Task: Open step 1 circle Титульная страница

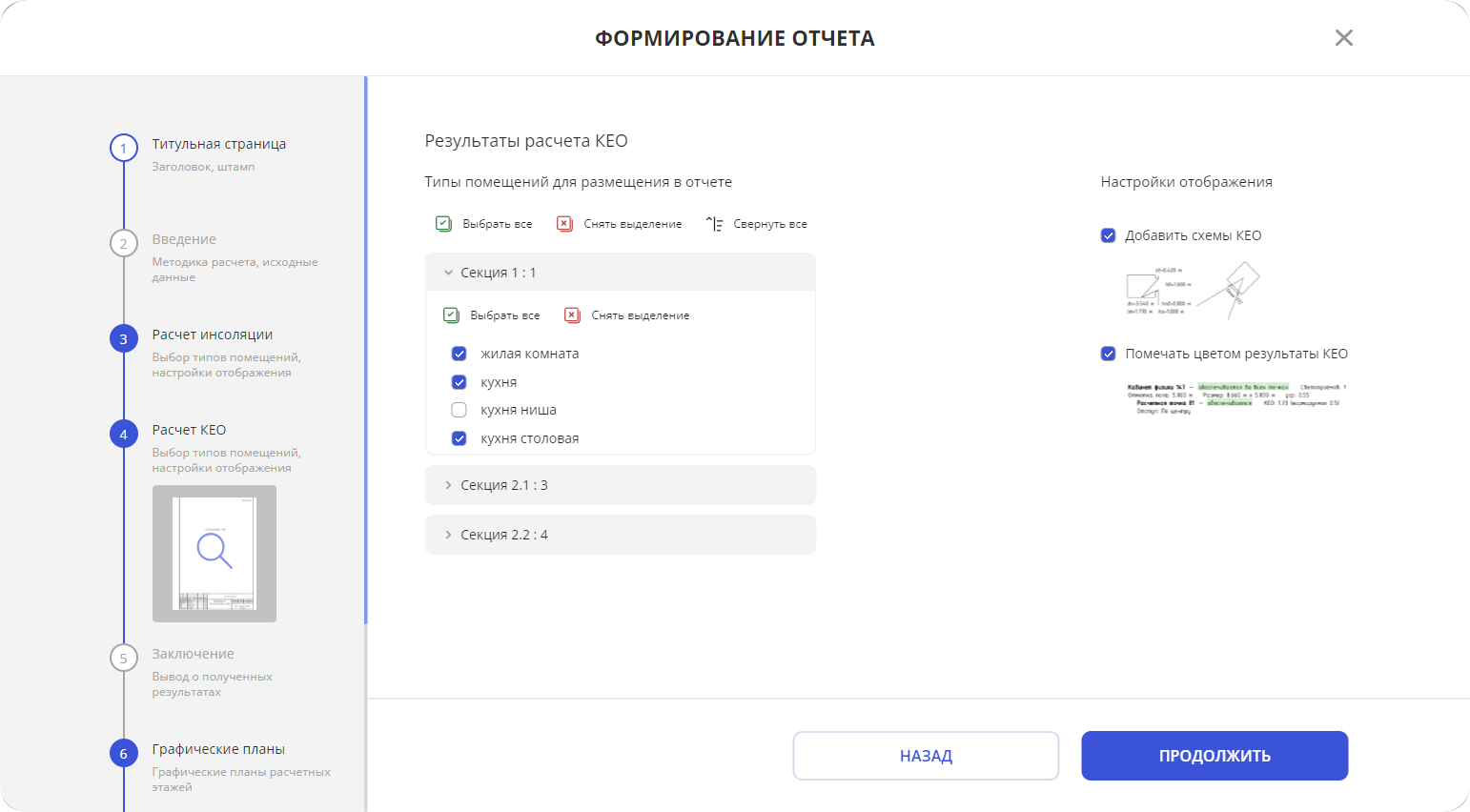Action: [x=123, y=149]
